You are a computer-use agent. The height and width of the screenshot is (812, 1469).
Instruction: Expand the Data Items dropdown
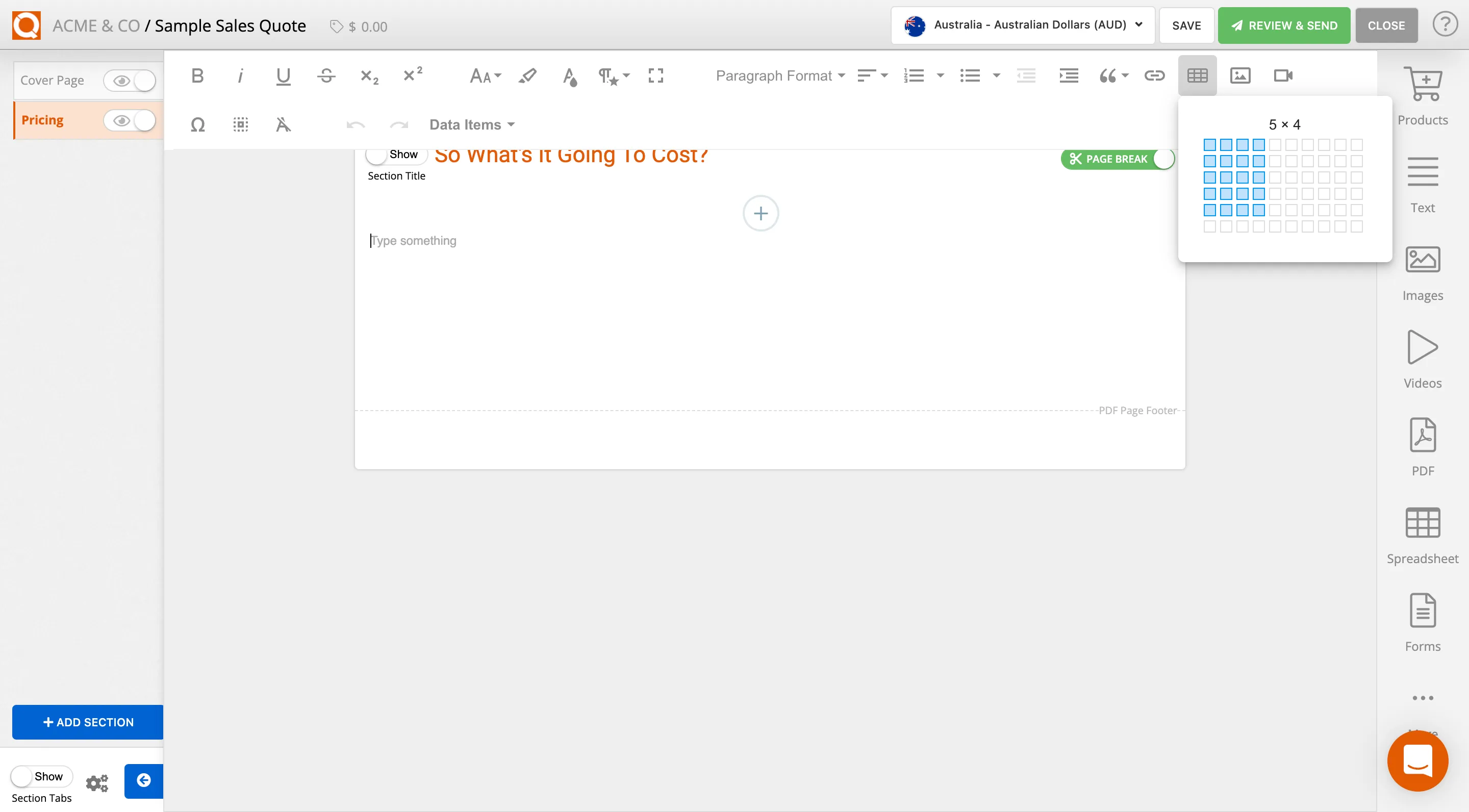(x=471, y=124)
